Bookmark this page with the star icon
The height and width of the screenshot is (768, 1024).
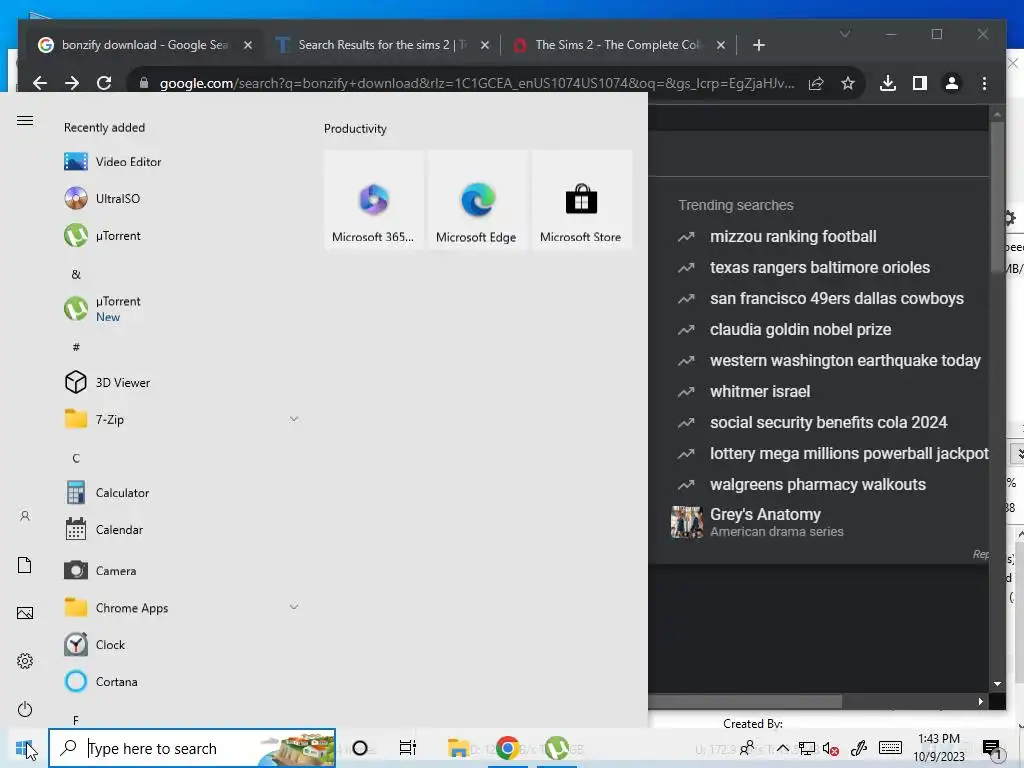tap(848, 83)
